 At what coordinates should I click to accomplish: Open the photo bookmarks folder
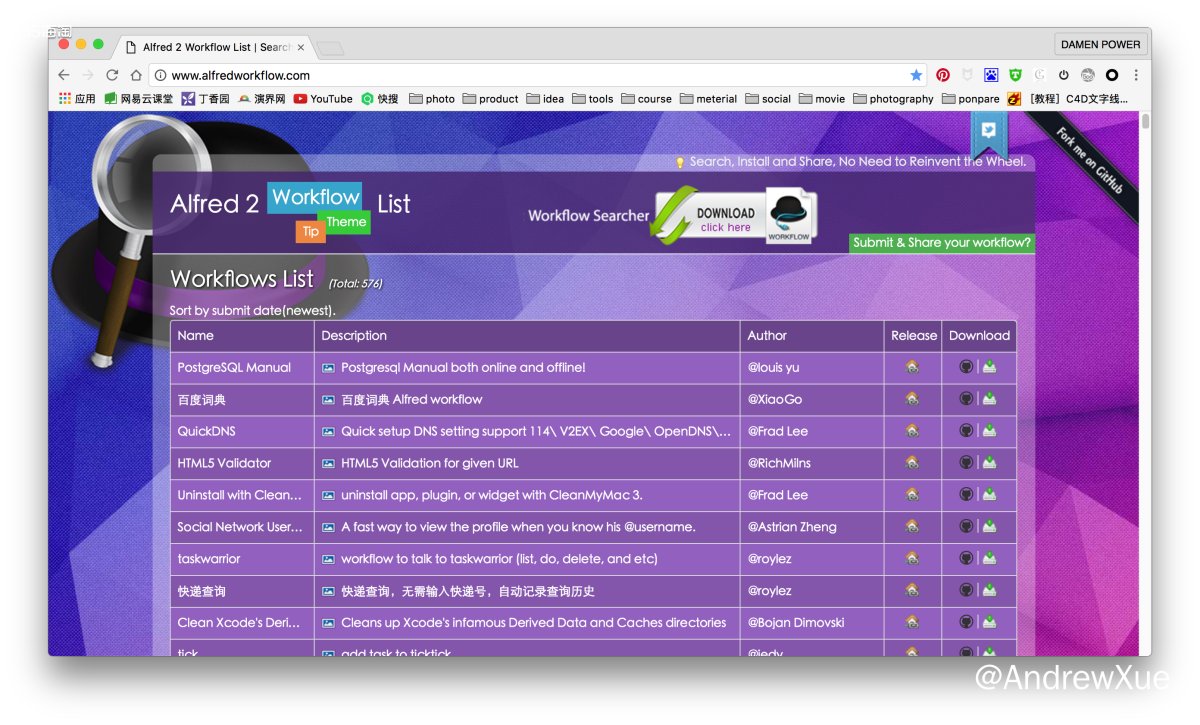pos(432,99)
